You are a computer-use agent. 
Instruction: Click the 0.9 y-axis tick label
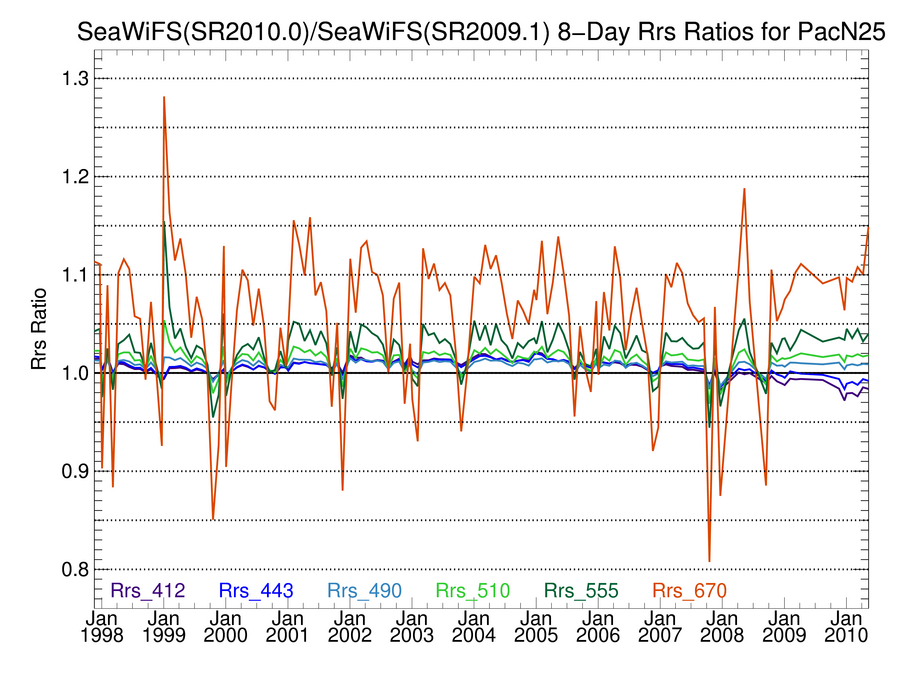(x=75, y=471)
